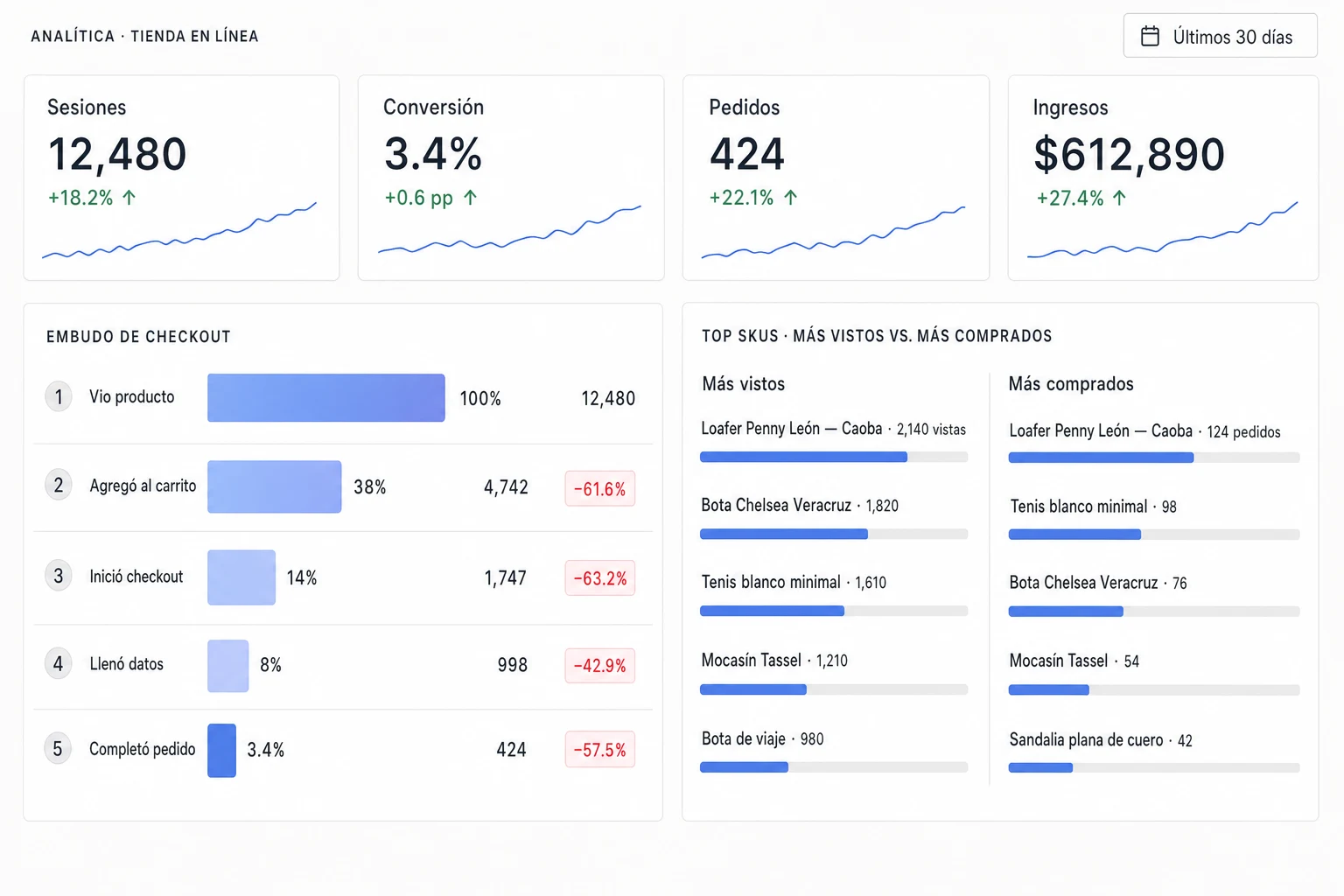The image size is (1344, 896).
Task: Click the step 5 number badge
Action: (x=59, y=749)
